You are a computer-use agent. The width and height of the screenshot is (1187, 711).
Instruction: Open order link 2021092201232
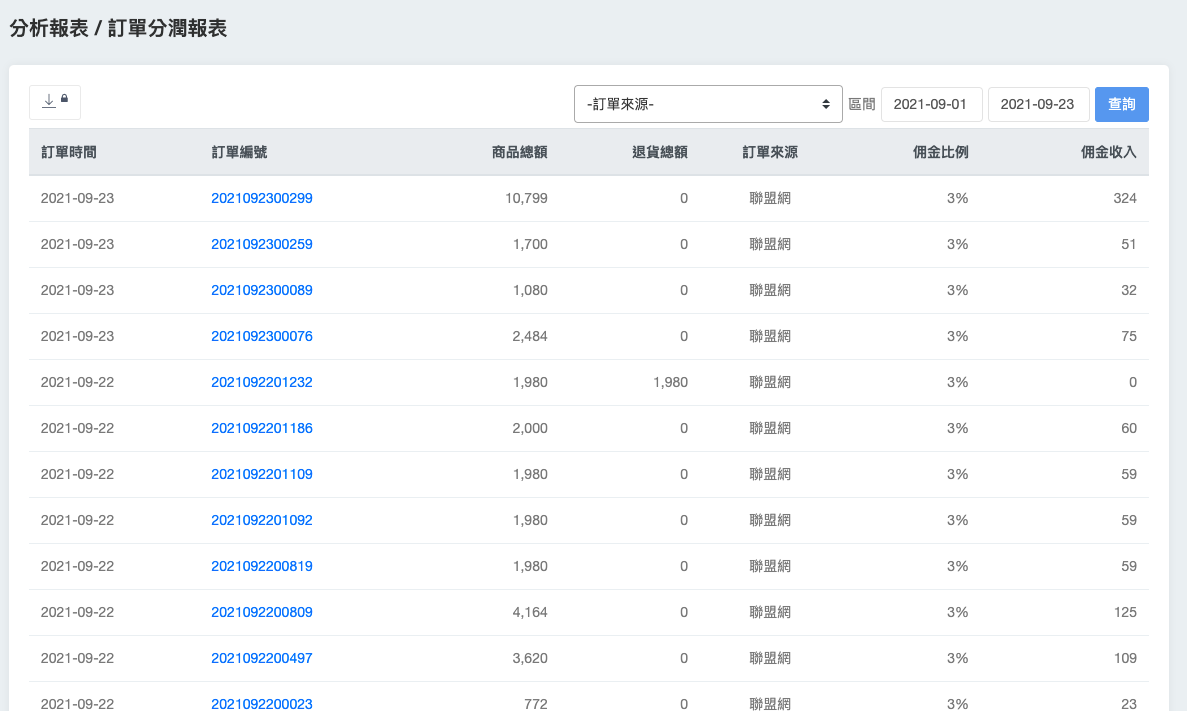tap(262, 382)
